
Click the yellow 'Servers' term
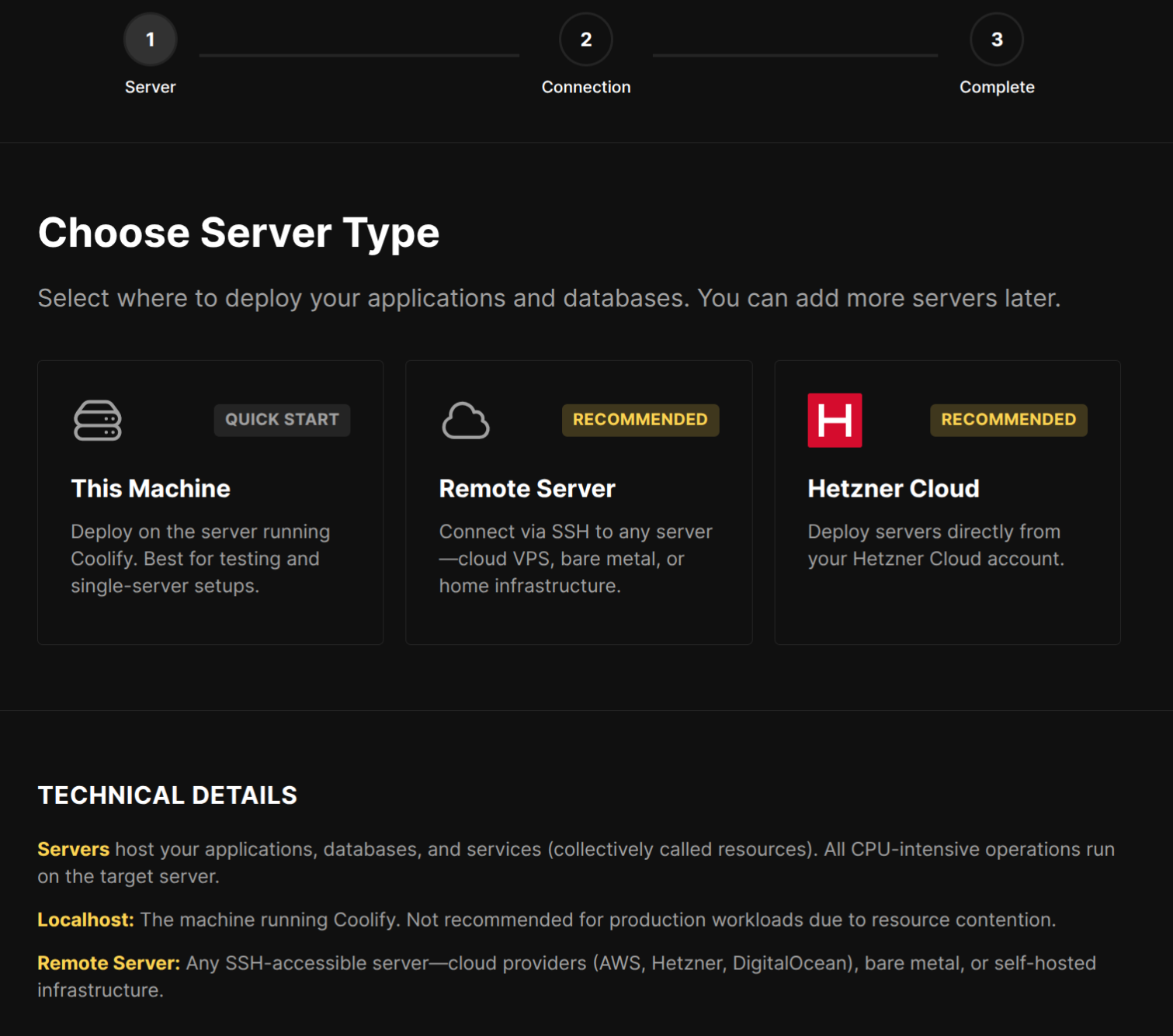point(74,849)
